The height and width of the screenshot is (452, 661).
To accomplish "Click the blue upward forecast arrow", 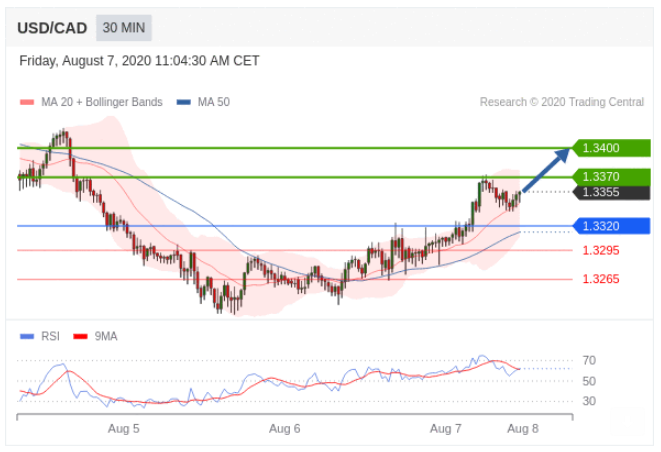I will coord(546,169).
